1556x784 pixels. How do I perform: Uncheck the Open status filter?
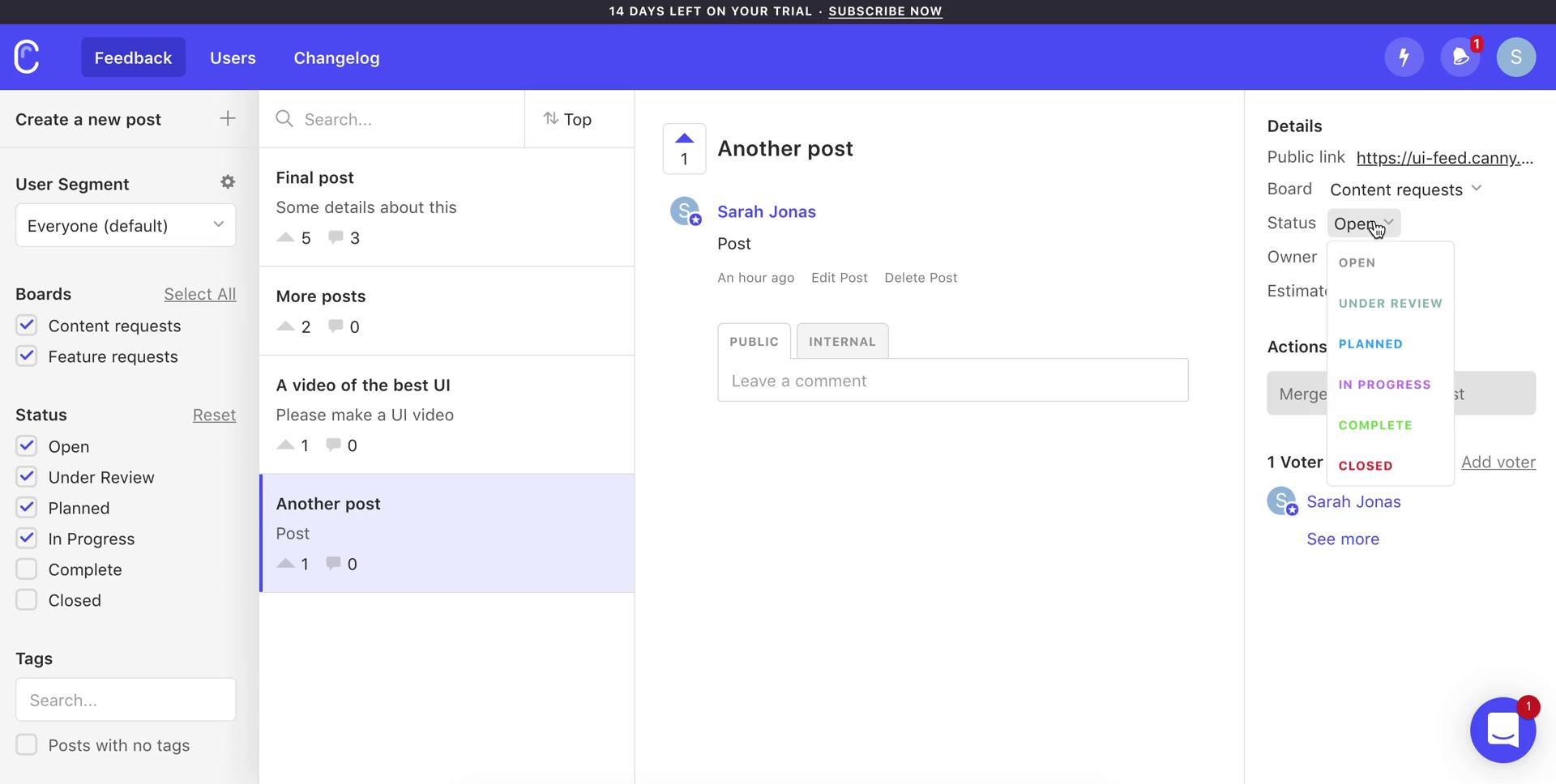tap(26, 446)
